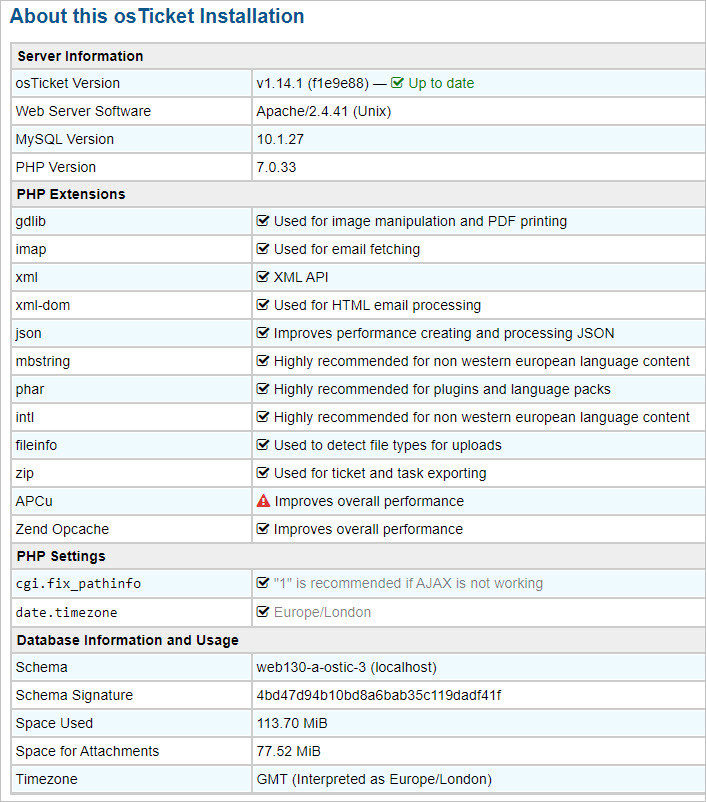Click the fileinfo extension check mark

pos(263,445)
